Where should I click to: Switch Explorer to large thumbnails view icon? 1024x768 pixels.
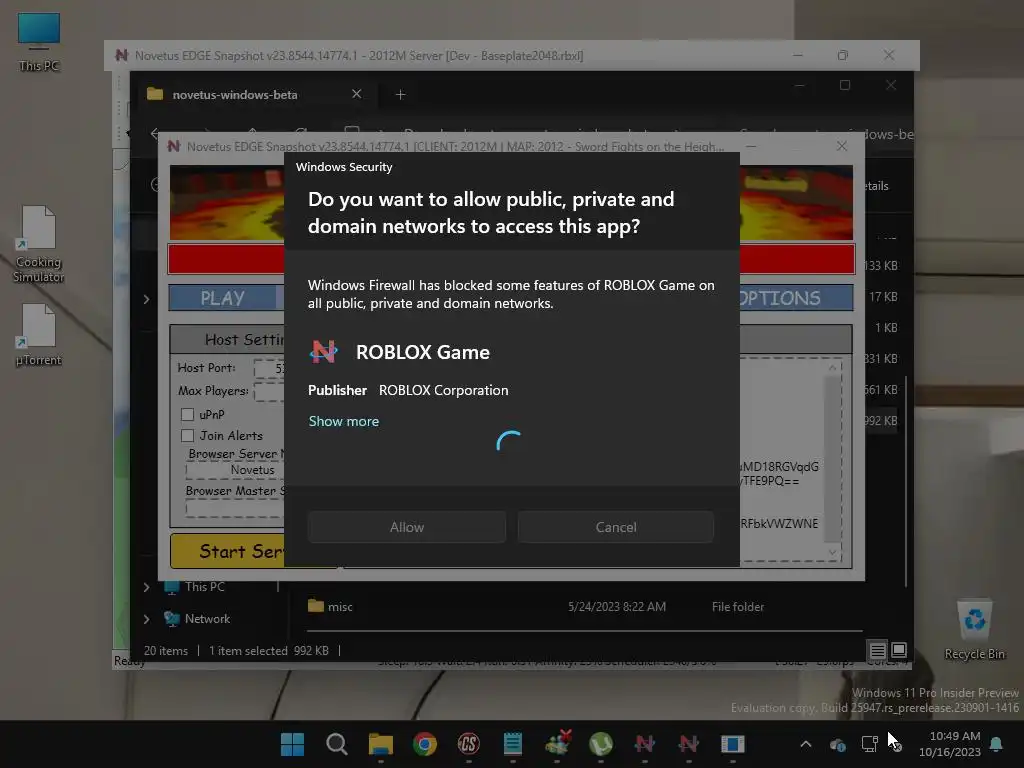(x=899, y=650)
